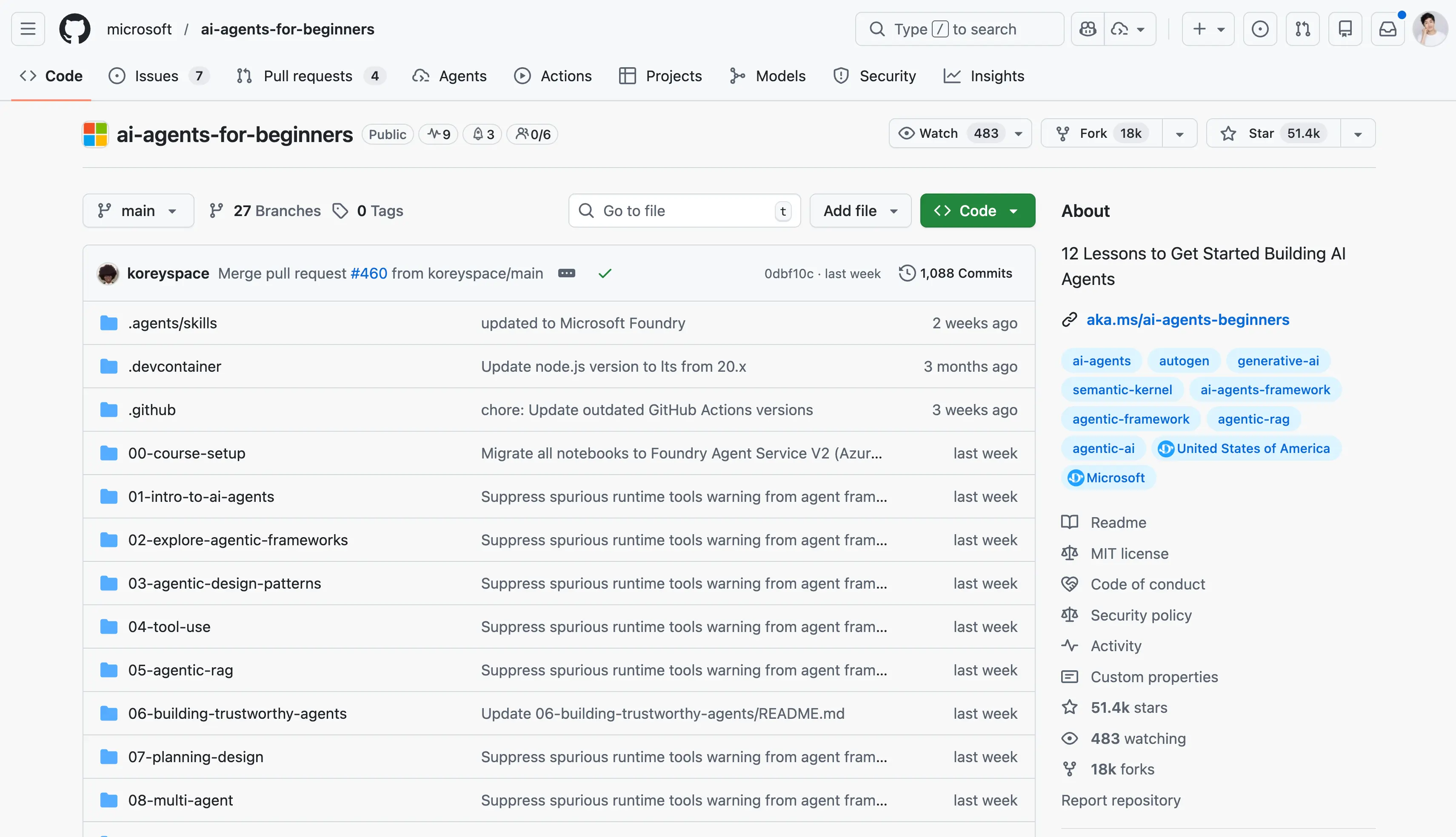This screenshot has height=837, width=1456.
Task: Expand the star lists dropdown arrow
Action: (1358, 134)
